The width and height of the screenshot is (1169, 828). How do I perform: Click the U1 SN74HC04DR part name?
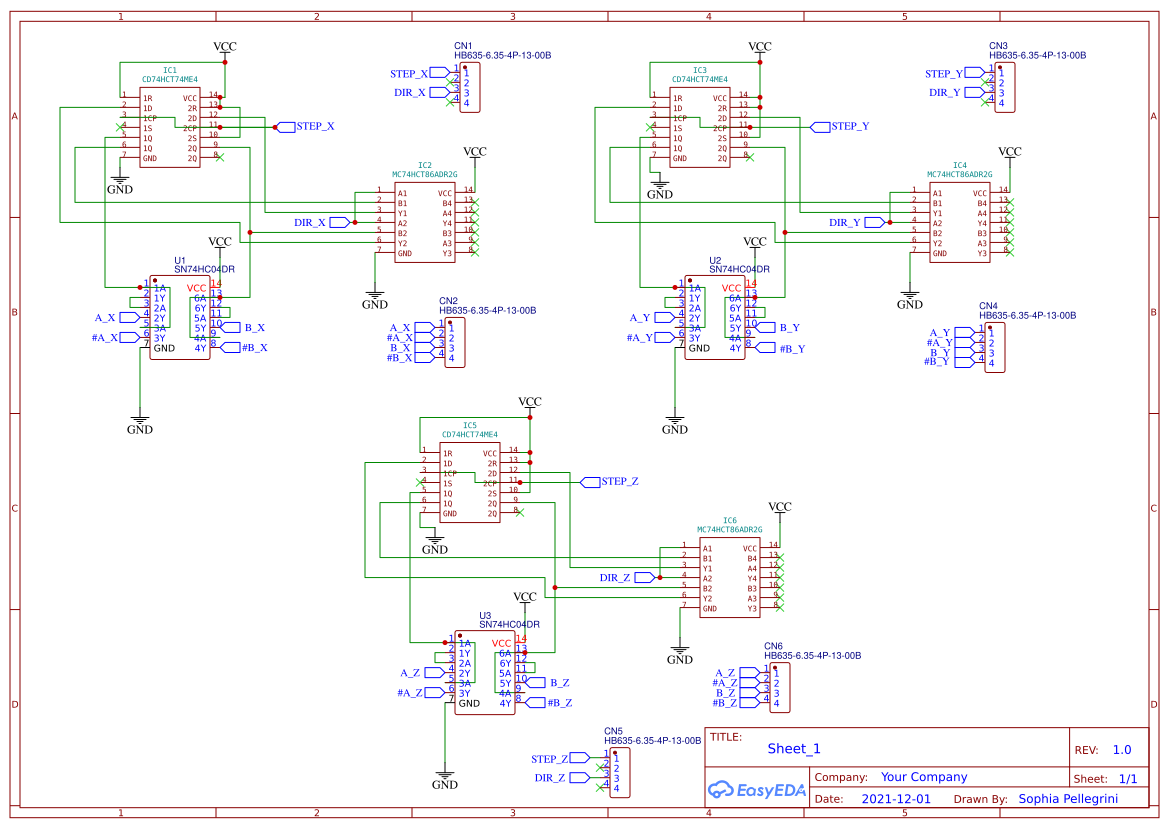[204, 270]
